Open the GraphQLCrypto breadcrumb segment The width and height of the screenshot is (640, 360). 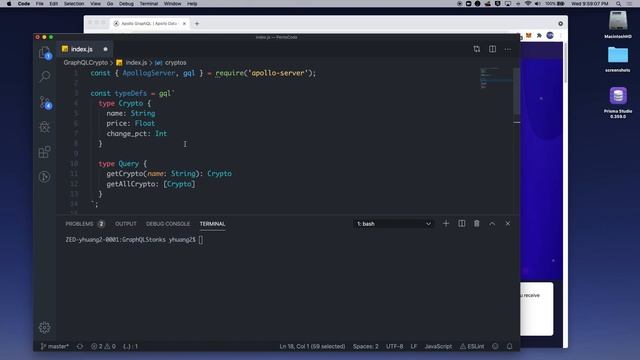click(x=86, y=62)
